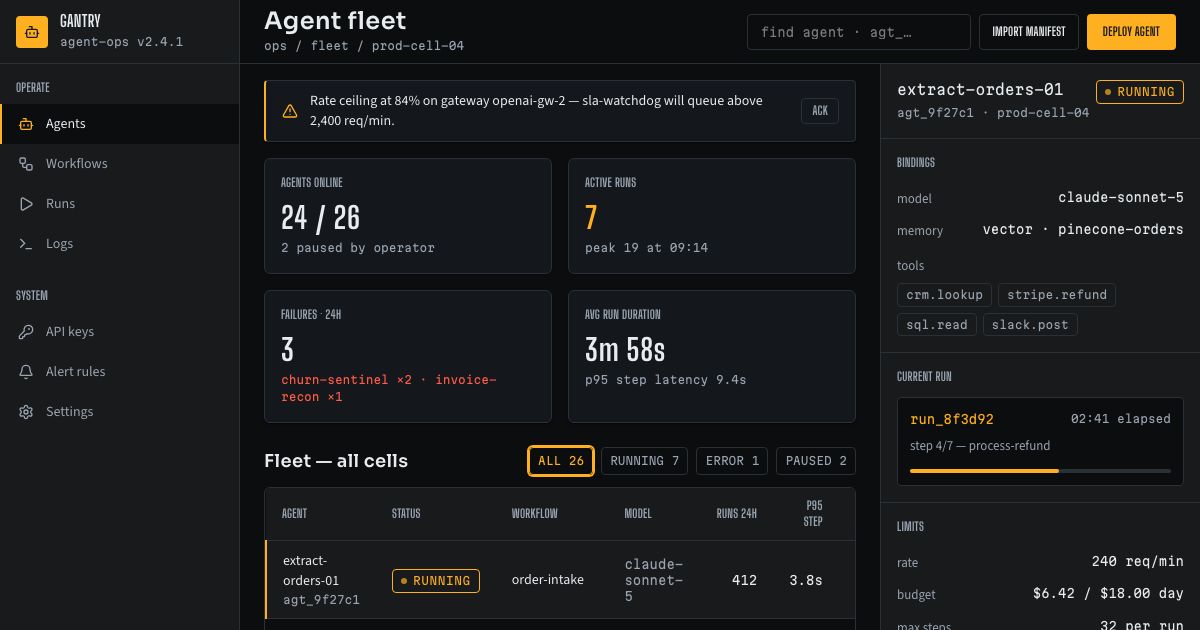
Task: Select the extract-orders-01 agent name in table
Action: [311, 571]
